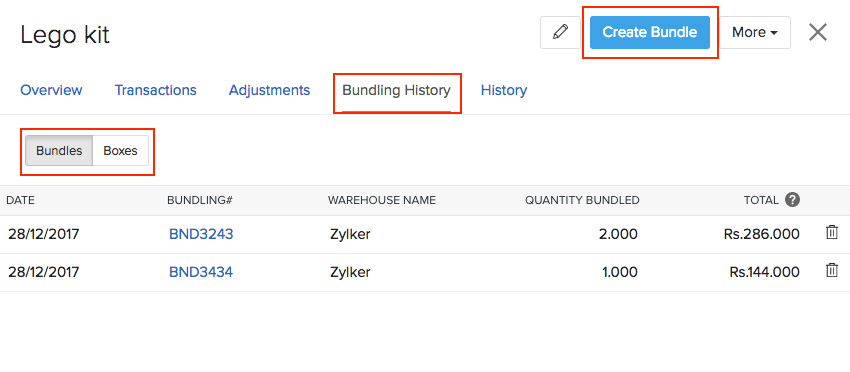Viewport: 850px width, 372px height.
Task: Click the WAREHOUSE NAME column header
Action: coord(382,200)
